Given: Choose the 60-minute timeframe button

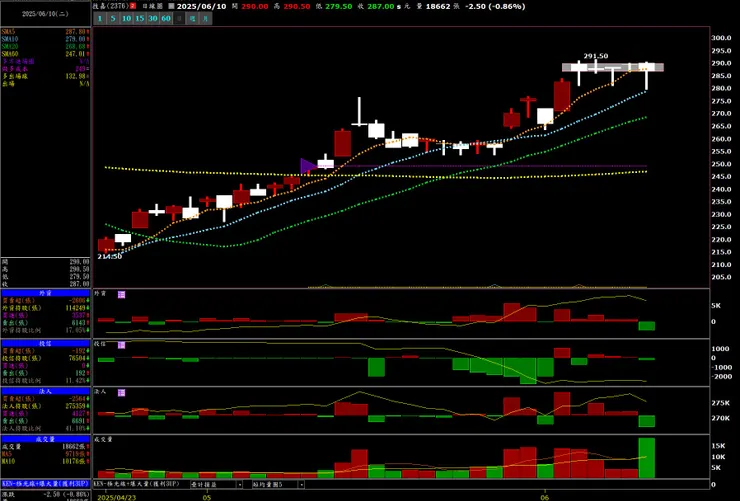Looking at the screenshot, I should (x=166, y=18).
